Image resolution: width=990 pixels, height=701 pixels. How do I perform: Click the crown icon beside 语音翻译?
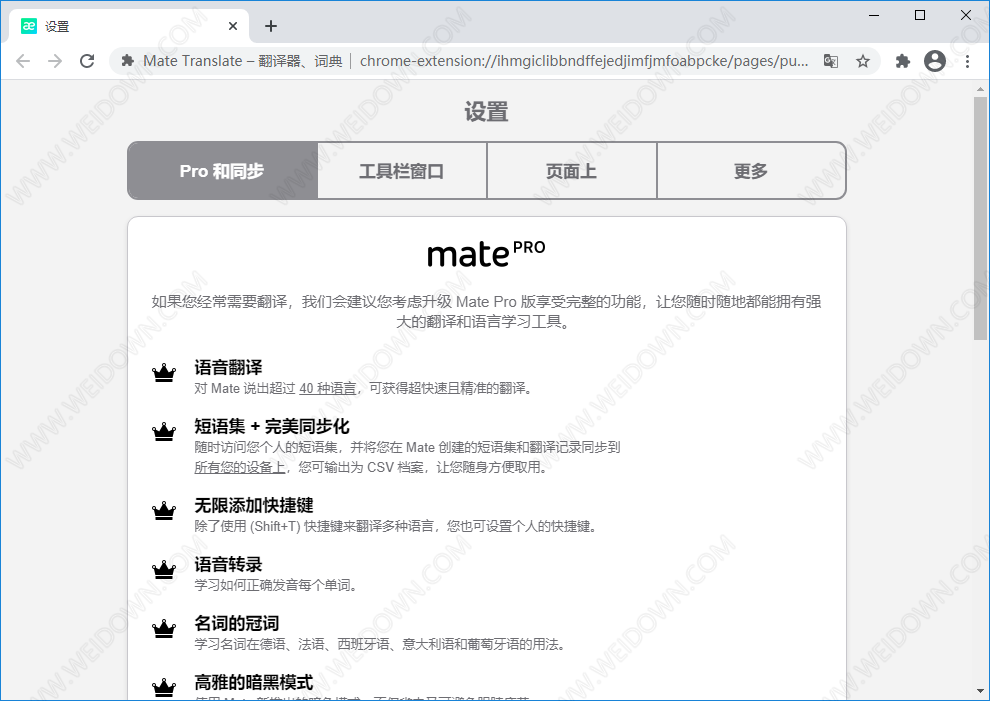coord(164,373)
